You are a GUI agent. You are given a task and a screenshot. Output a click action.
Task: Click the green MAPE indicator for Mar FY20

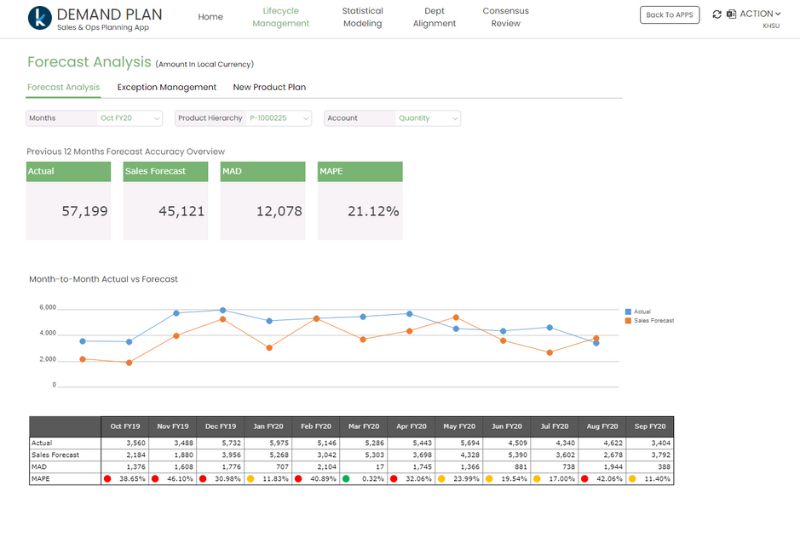[346, 479]
